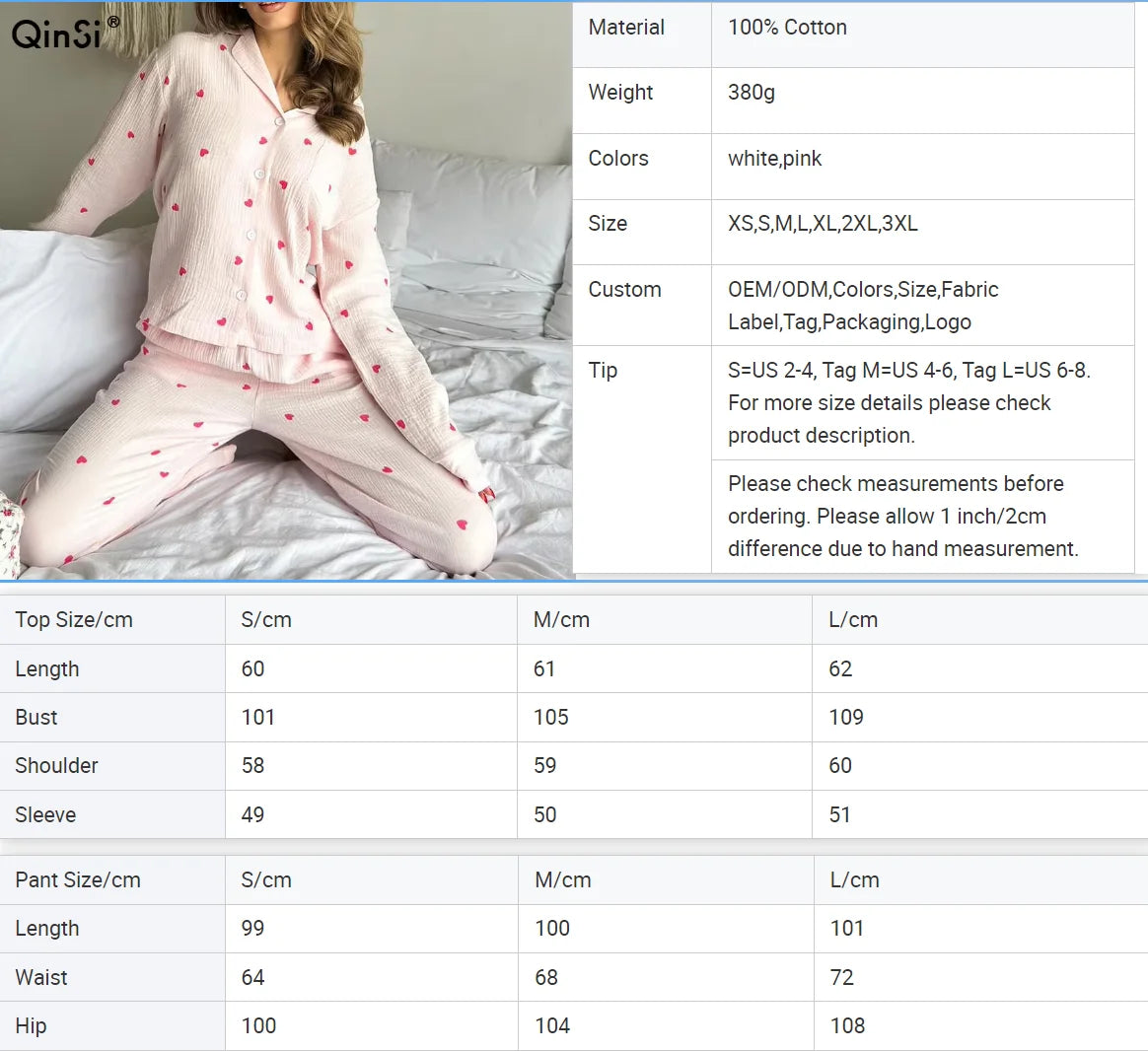Select Sleeve S value '49'
Screen dimensions: 1148x1051
point(252,814)
